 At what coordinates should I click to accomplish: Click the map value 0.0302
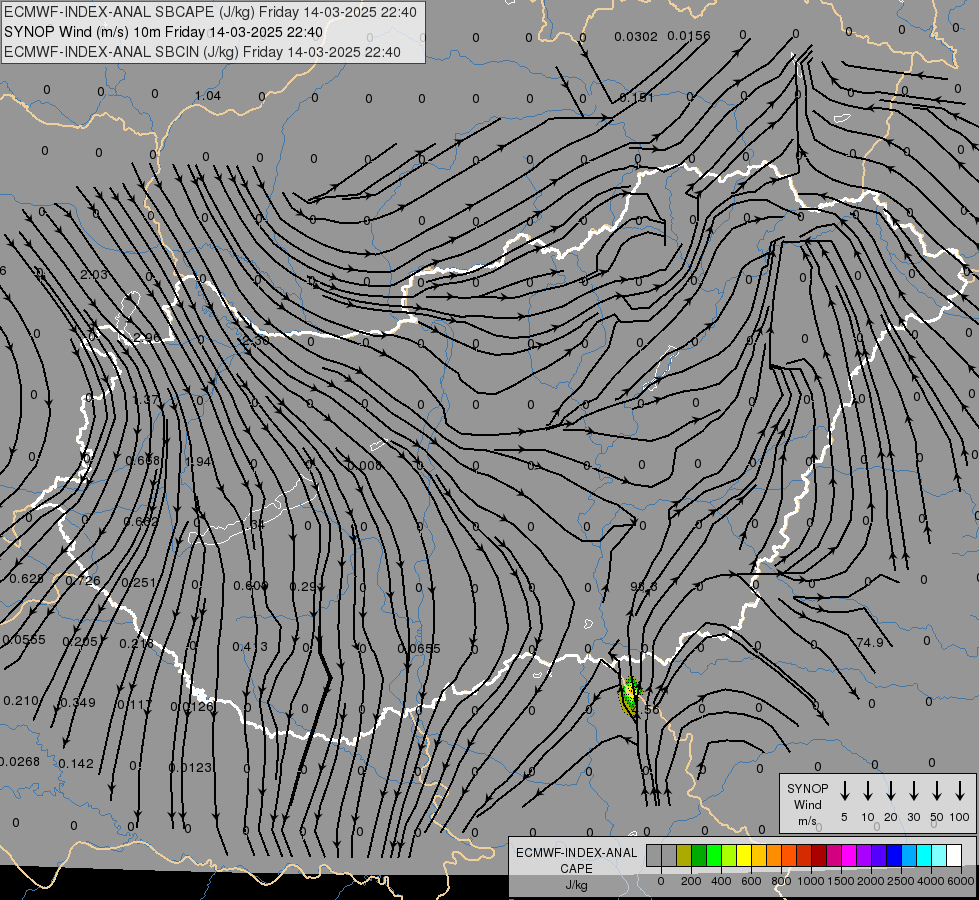(636, 37)
